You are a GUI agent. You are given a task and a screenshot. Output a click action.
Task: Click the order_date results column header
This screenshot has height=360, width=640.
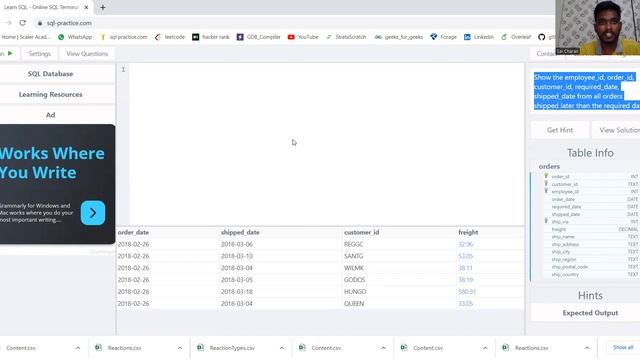[133, 232]
